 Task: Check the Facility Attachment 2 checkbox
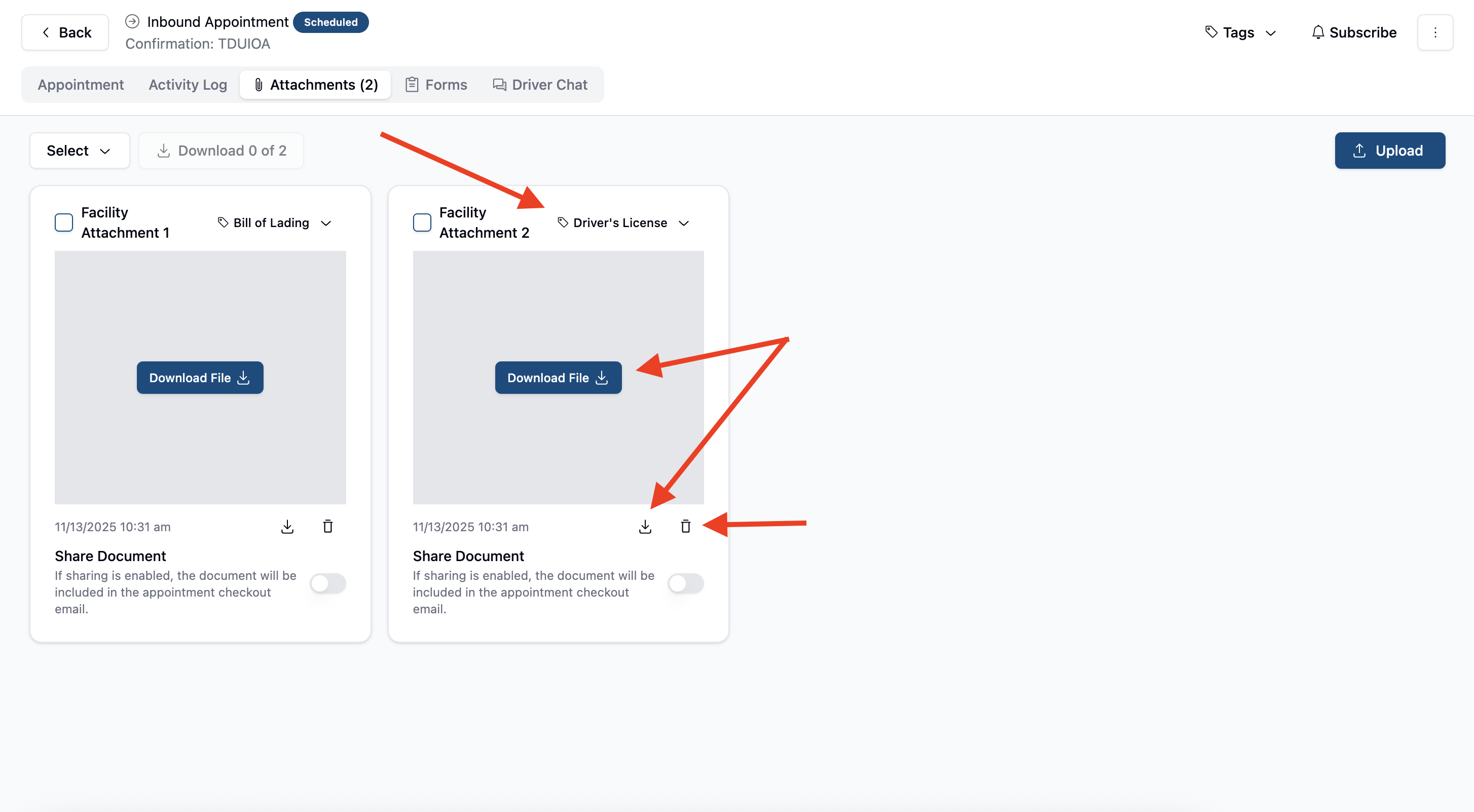[x=422, y=223]
